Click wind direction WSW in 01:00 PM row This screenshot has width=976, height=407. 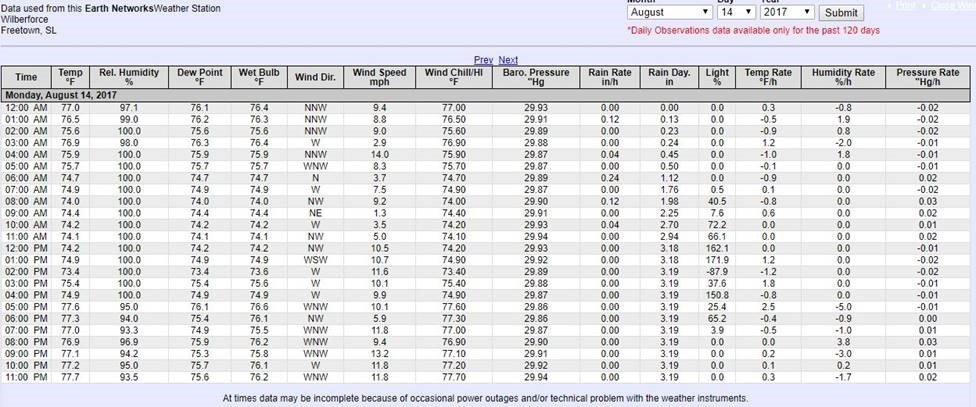(x=316, y=260)
